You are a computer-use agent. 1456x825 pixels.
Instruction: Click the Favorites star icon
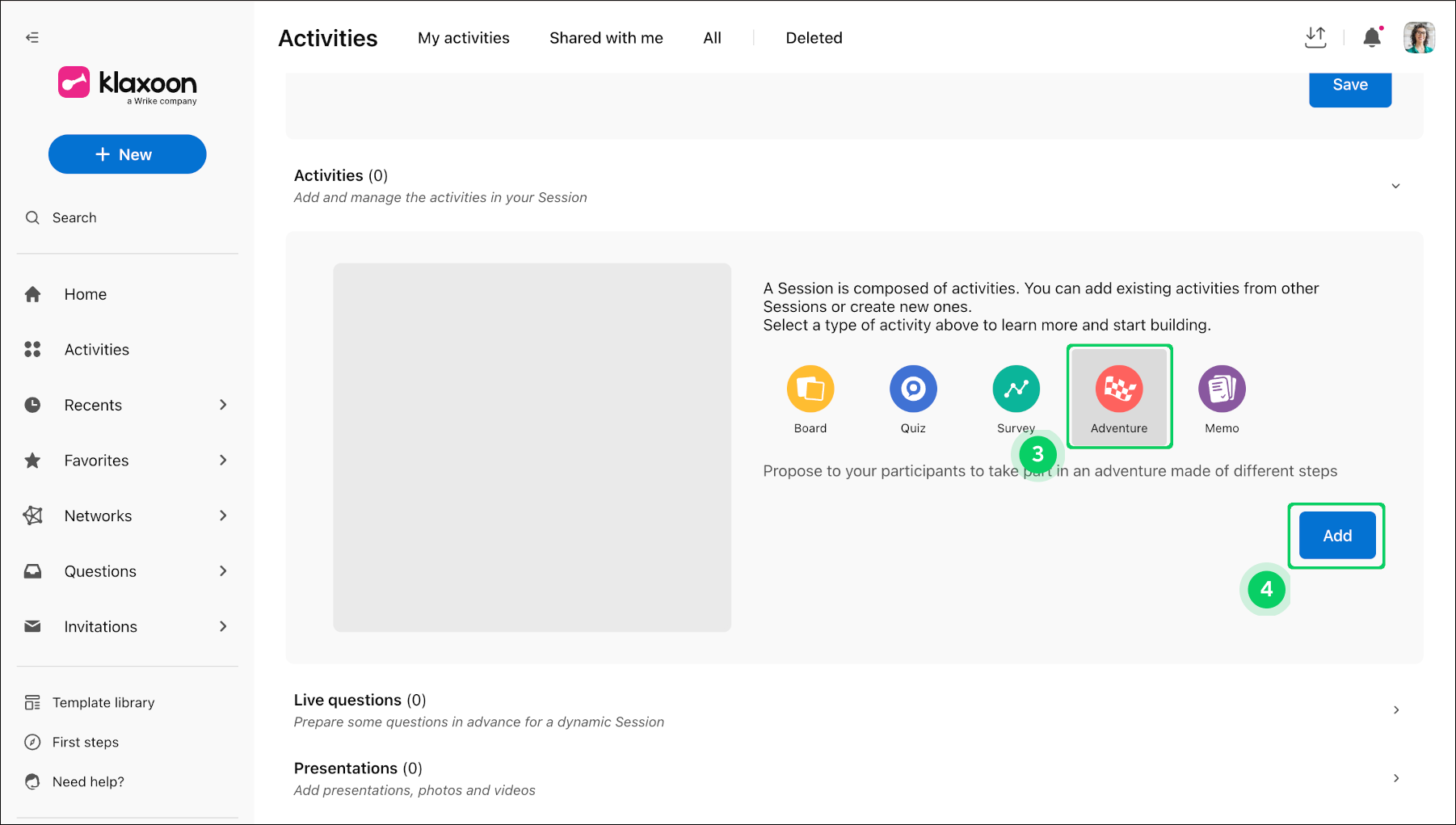[x=32, y=461]
